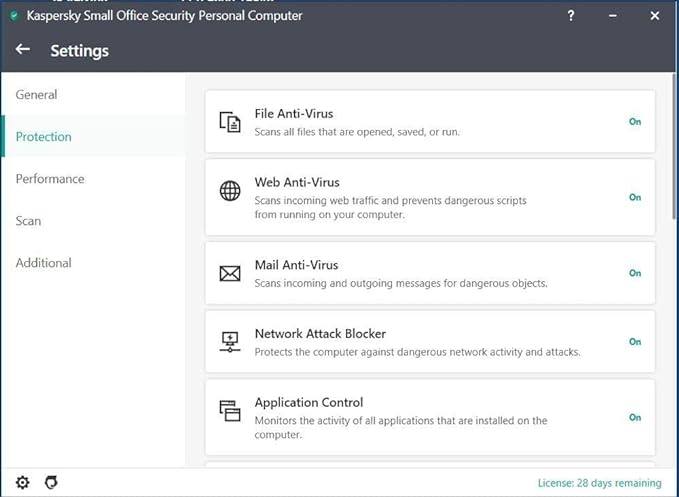Click the Mail Anti-Virus envelope icon
This screenshot has height=497, width=679.
[230, 274]
